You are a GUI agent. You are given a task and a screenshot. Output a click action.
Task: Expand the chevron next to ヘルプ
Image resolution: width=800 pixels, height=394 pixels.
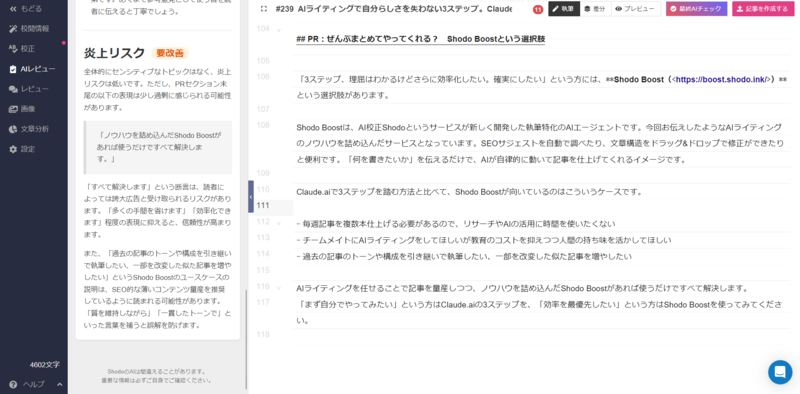click(x=59, y=384)
